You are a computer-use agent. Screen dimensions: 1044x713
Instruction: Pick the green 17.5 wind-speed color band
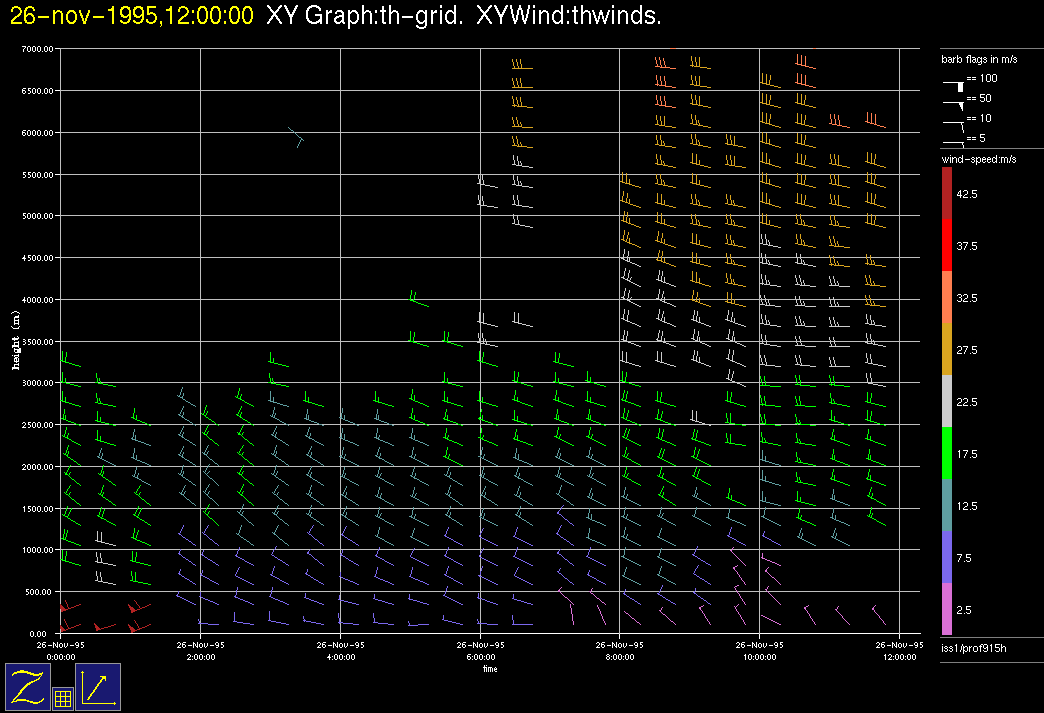click(948, 453)
